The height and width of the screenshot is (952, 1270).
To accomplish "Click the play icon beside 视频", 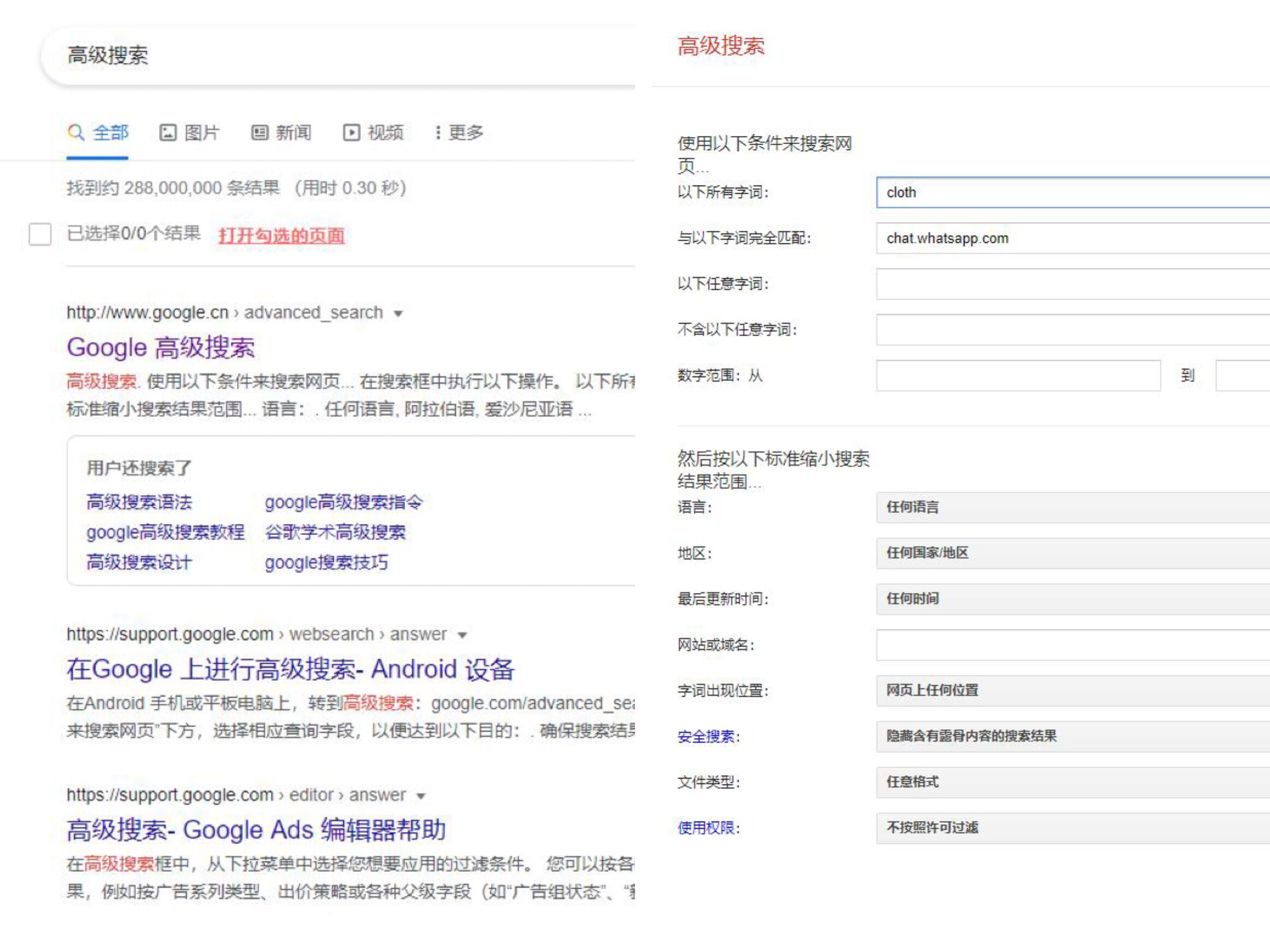I will 352,132.
